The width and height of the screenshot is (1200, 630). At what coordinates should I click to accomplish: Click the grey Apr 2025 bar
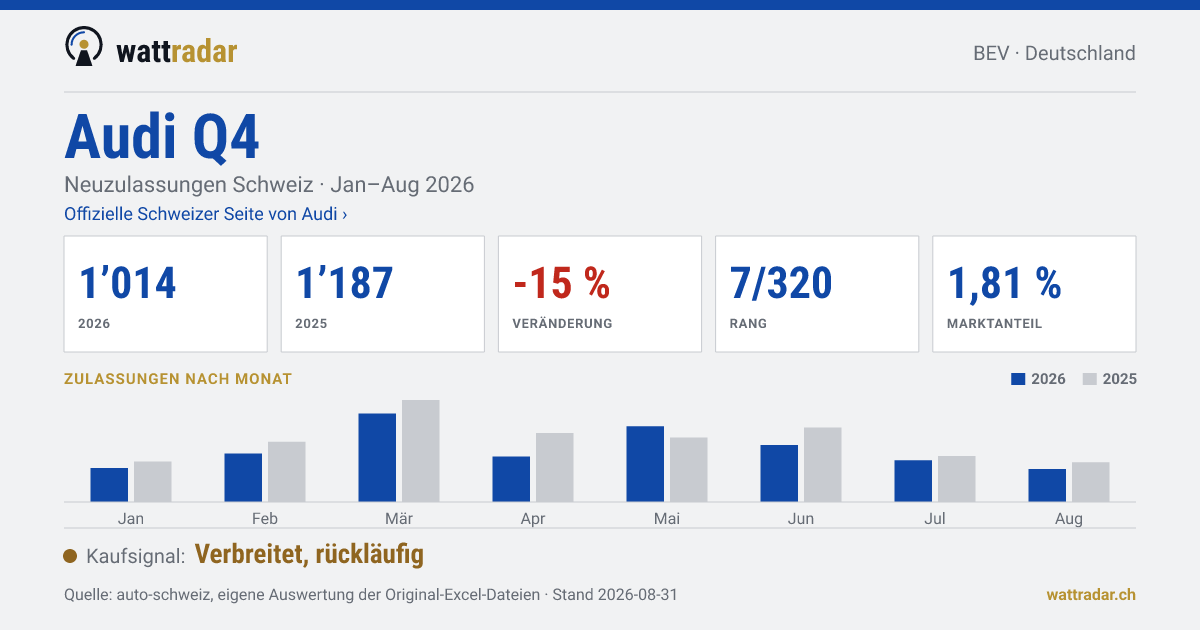555,467
